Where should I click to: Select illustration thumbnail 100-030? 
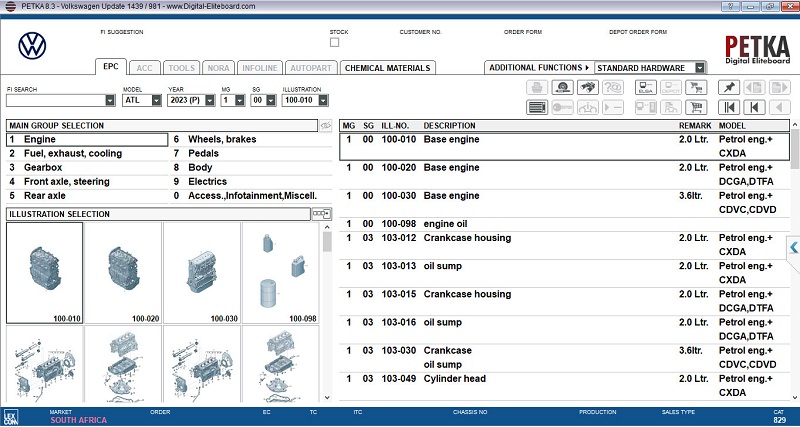[x=201, y=272]
